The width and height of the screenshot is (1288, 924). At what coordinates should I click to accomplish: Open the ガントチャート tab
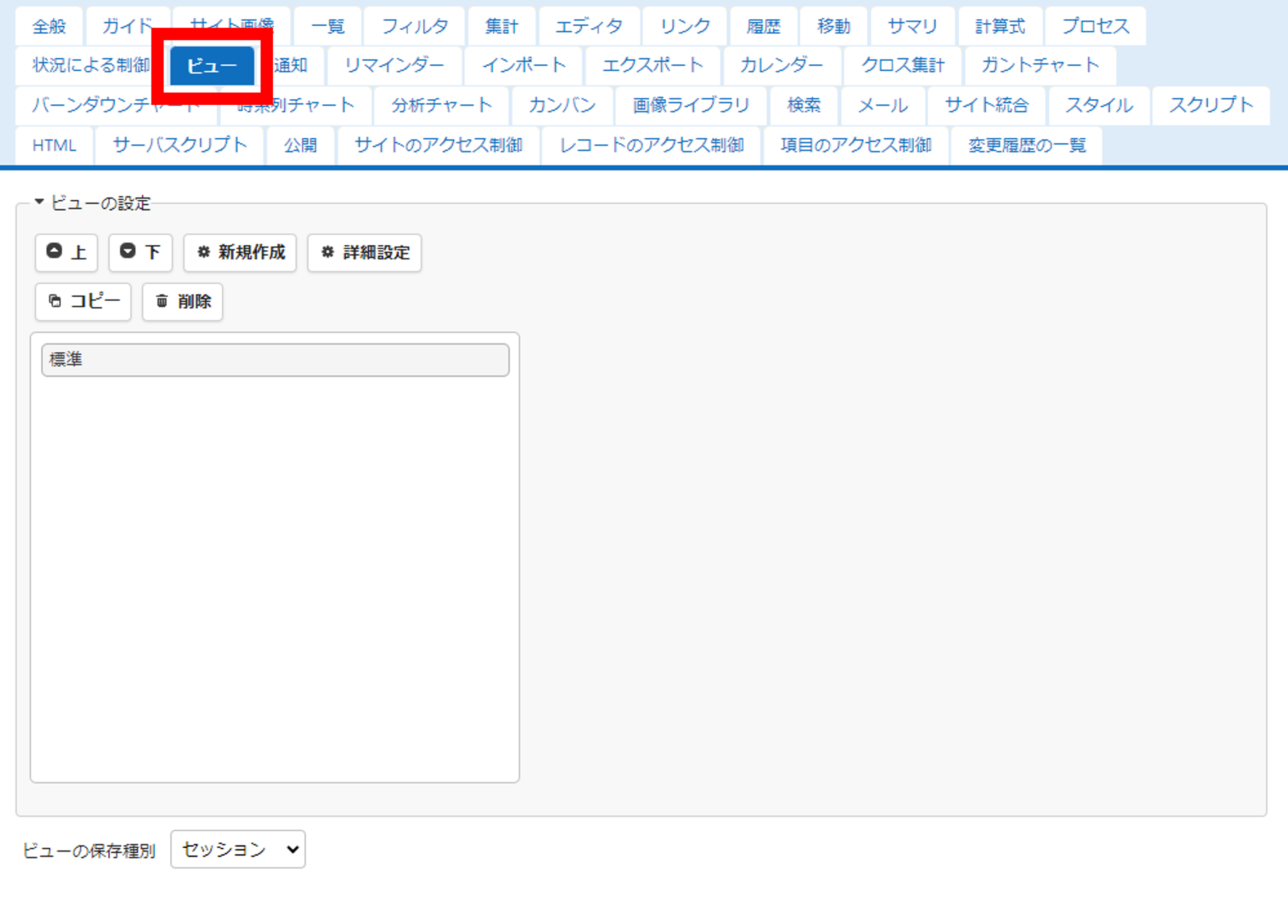click(1041, 65)
